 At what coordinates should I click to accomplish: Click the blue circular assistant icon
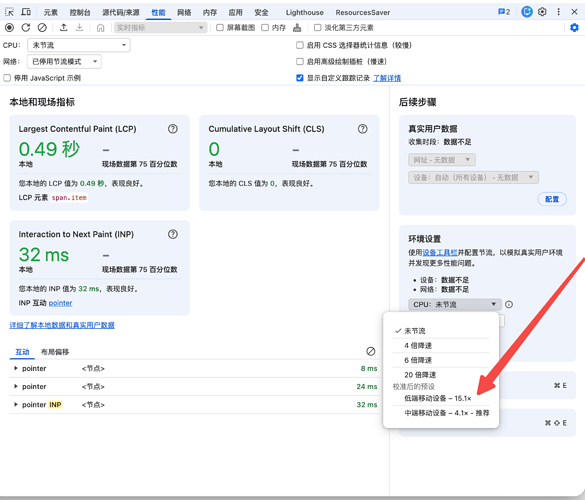pyautogui.click(x=526, y=12)
